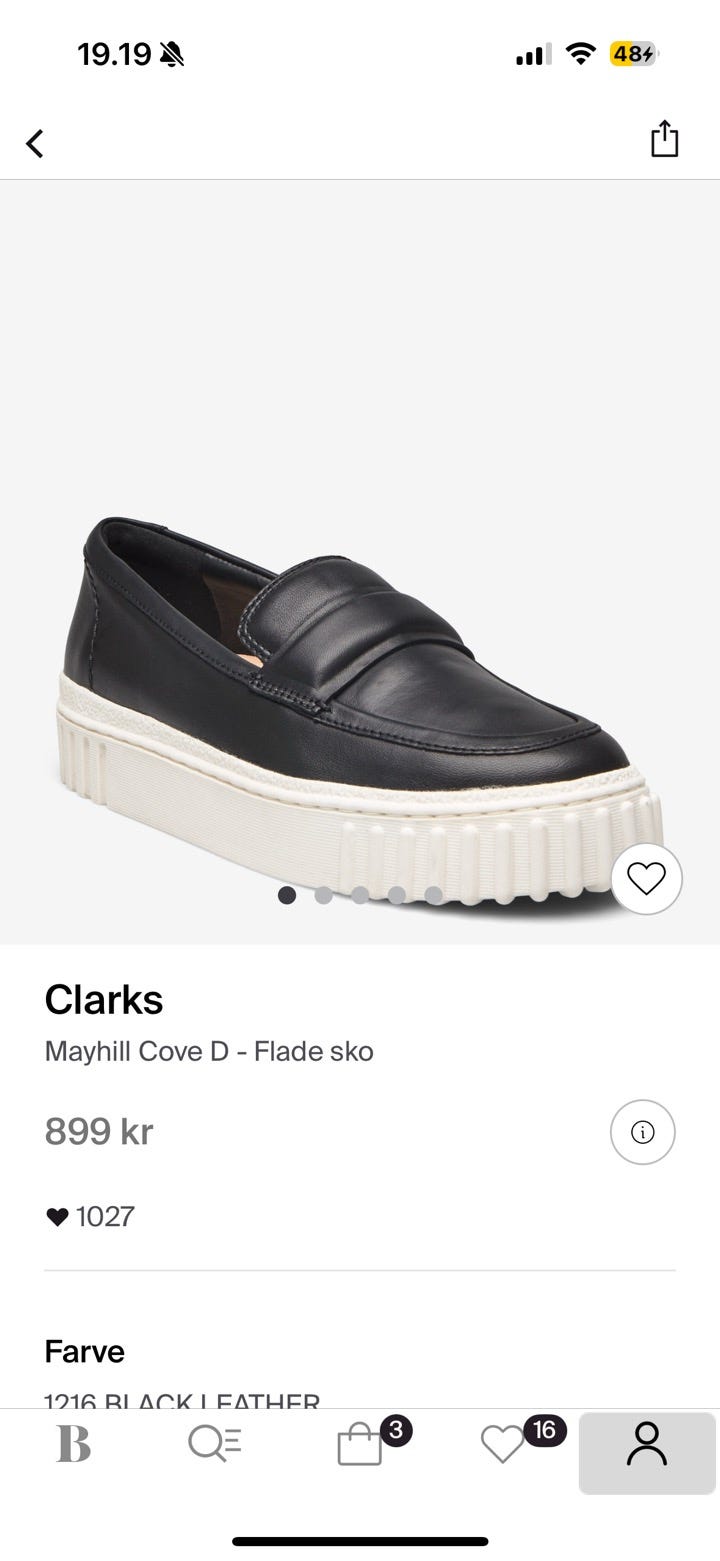Tap the Farve color section heading
Image resolution: width=720 pixels, height=1561 pixels.
pyautogui.click(x=85, y=1351)
